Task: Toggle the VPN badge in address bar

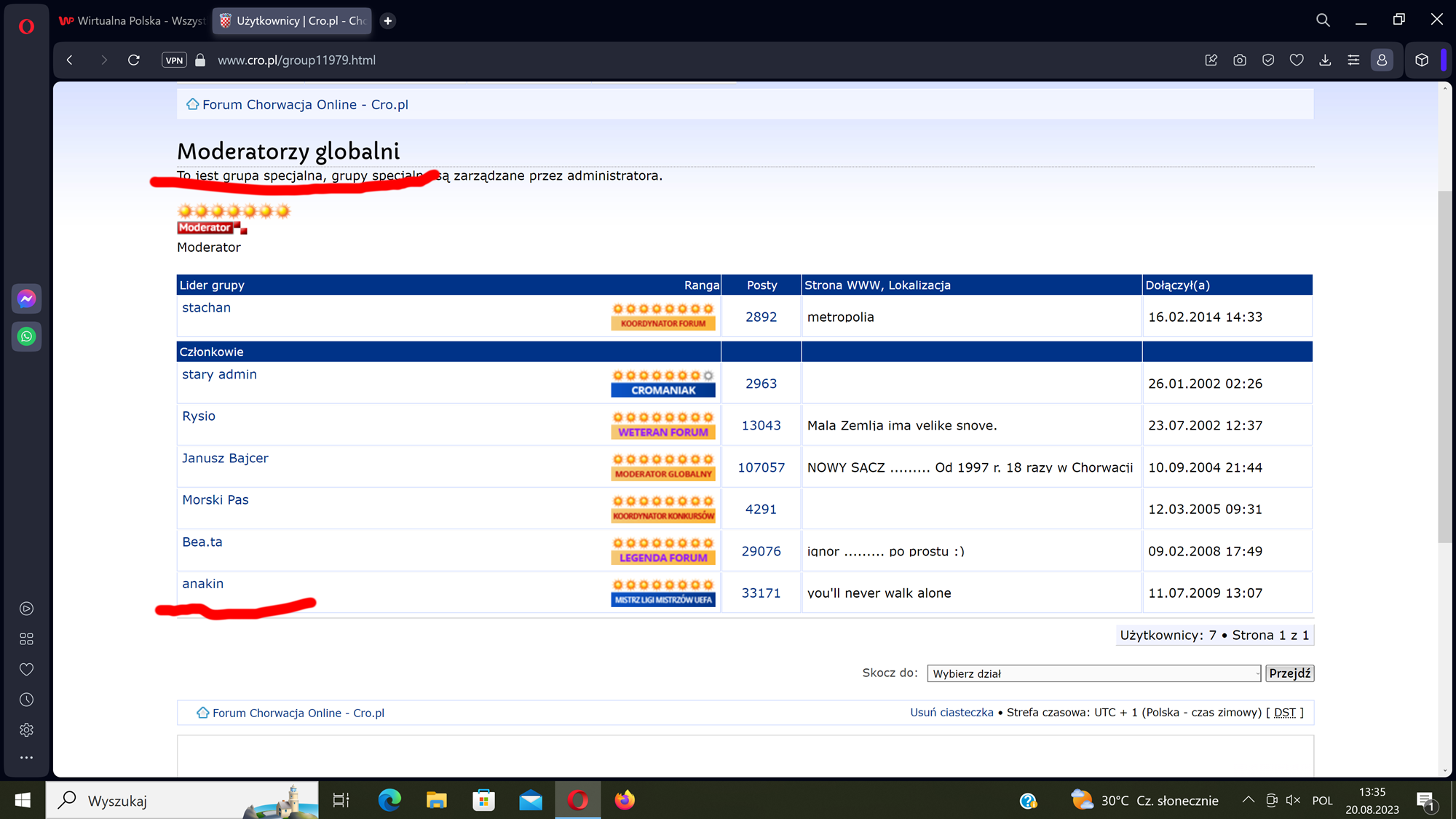Action: (x=174, y=60)
